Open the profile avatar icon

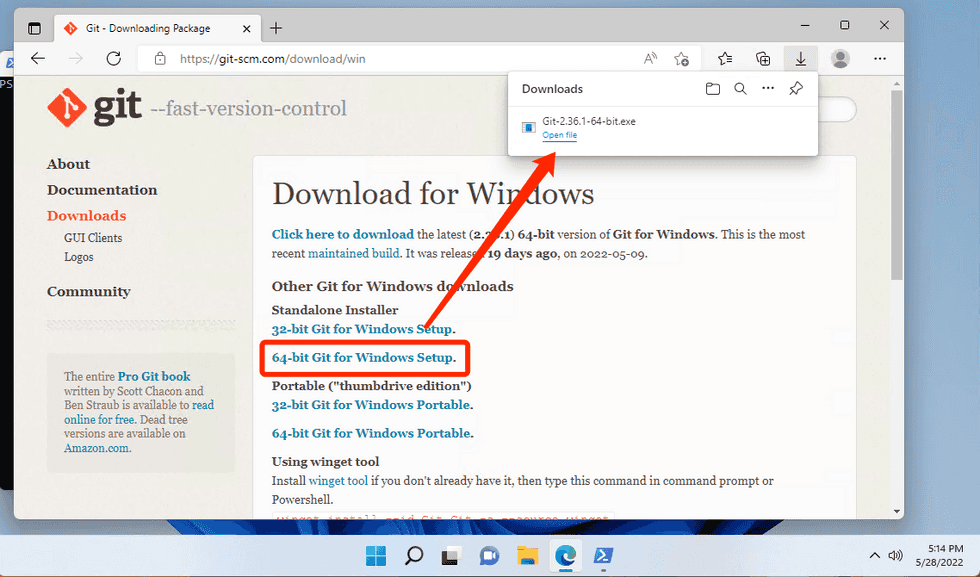tap(841, 59)
